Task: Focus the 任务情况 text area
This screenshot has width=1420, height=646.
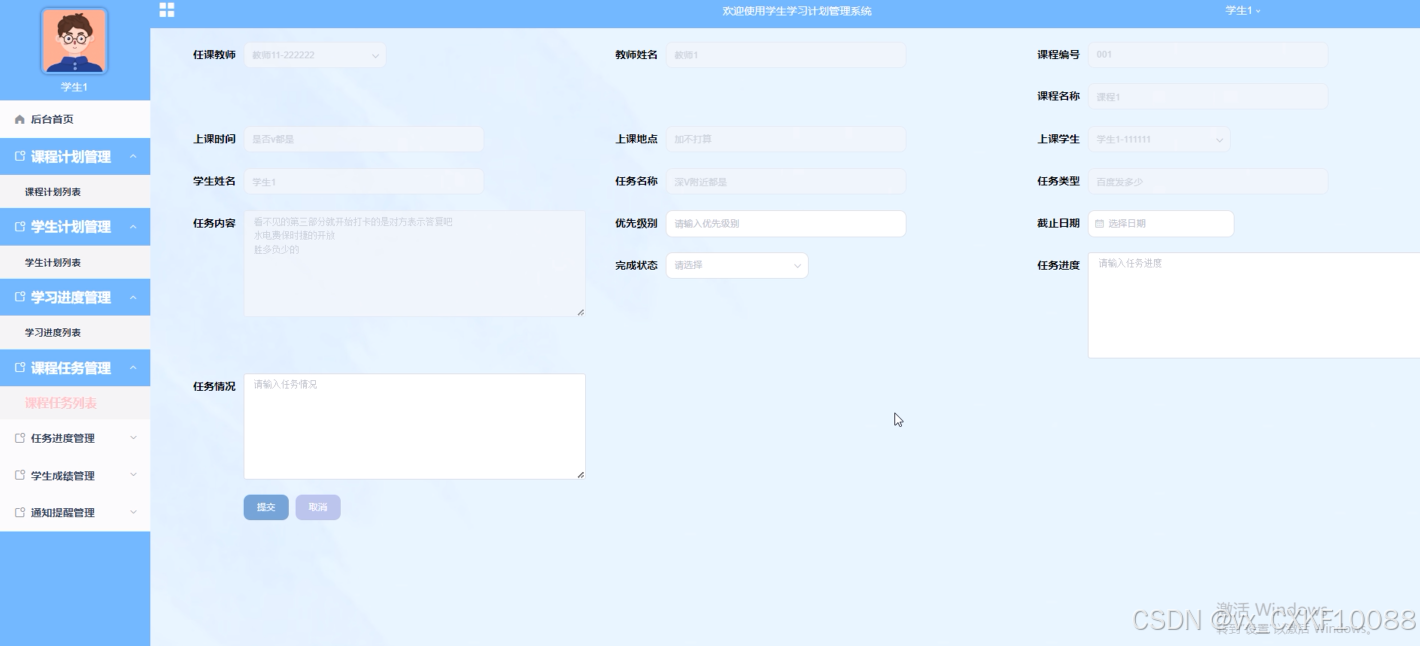Action: pos(415,427)
